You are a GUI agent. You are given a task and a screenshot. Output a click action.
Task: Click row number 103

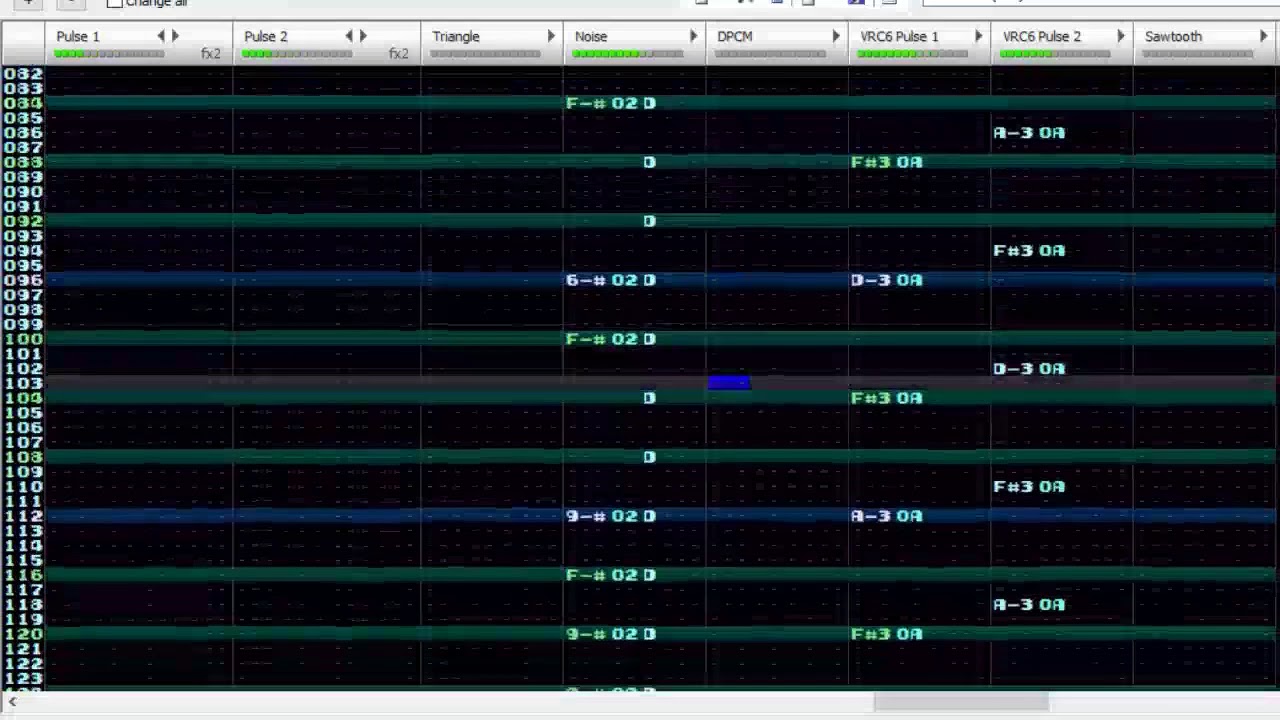[x=23, y=383]
